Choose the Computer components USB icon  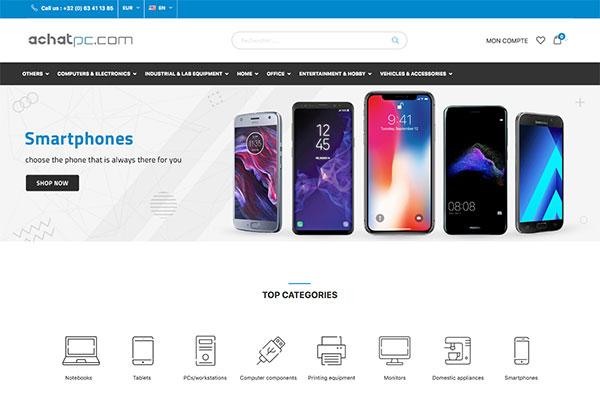pos(271,350)
